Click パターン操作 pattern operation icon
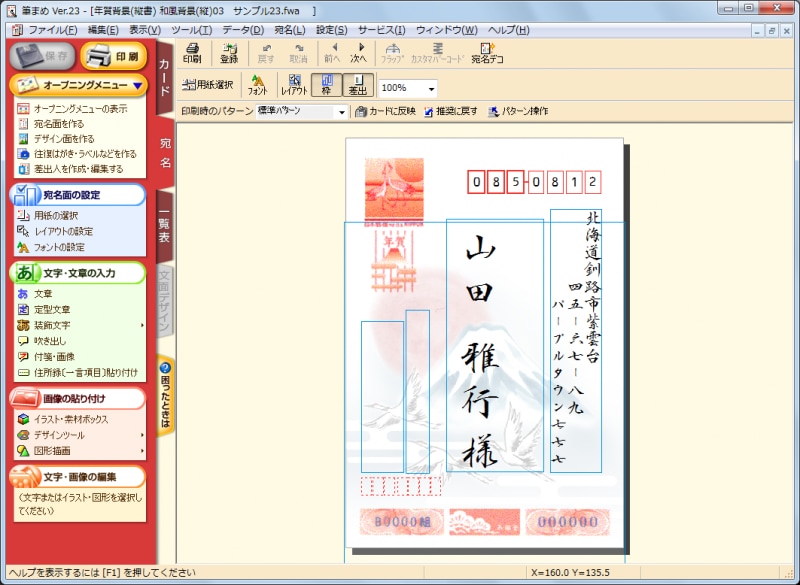This screenshot has height=585, width=800. pyautogui.click(x=518, y=111)
